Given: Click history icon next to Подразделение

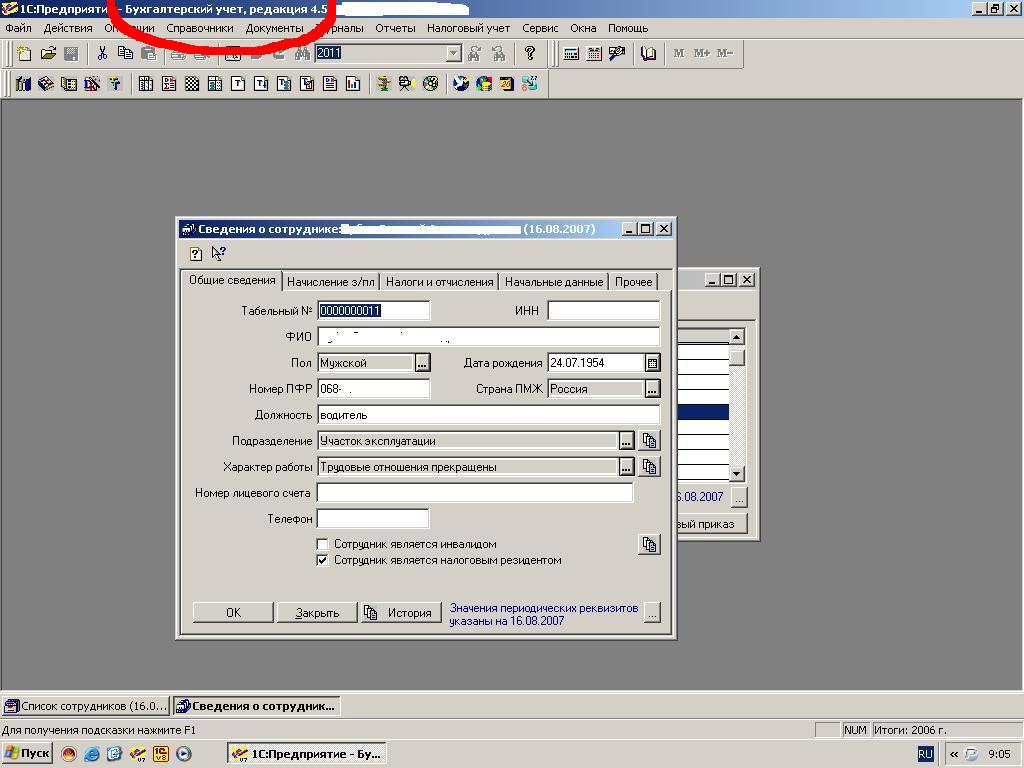Looking at the screenshot, I should click(650, 441).
